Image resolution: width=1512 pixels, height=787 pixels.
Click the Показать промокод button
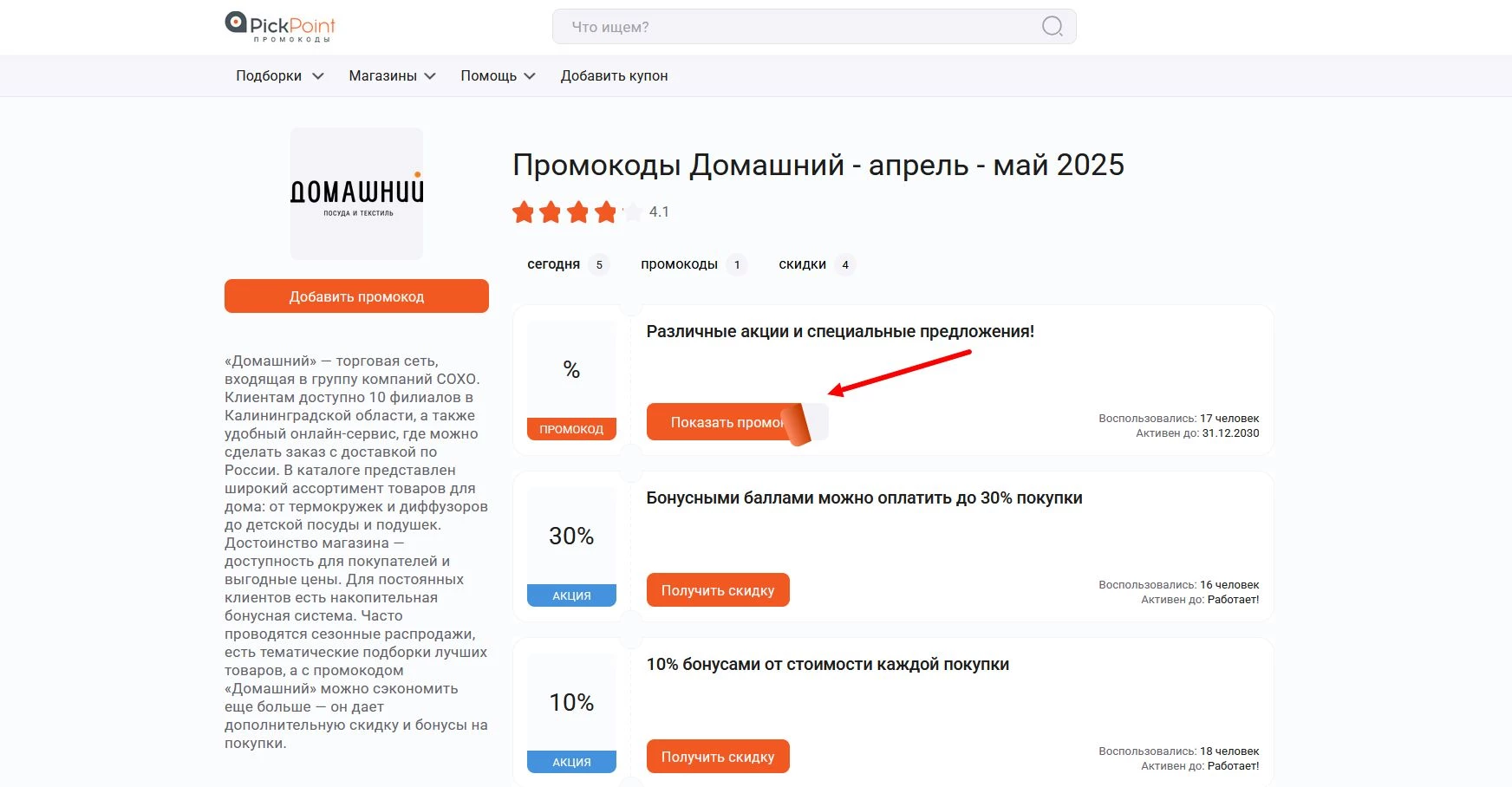point(737,422)
